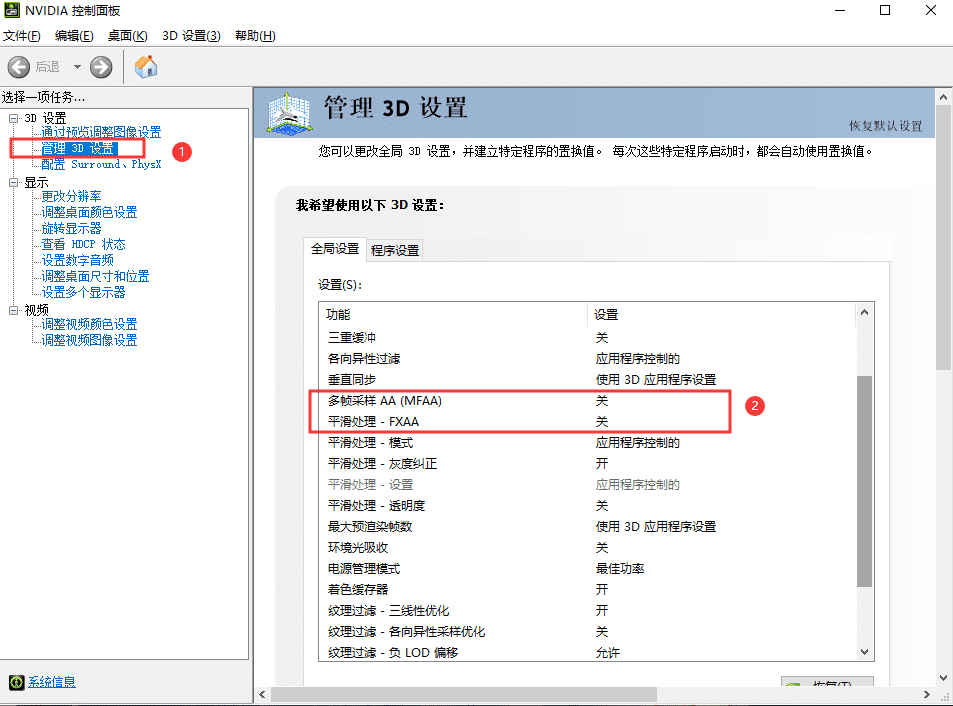953x706 pixels.
Task: Open 调整视频颜色设置 tree item
Action: coord(89,324)
